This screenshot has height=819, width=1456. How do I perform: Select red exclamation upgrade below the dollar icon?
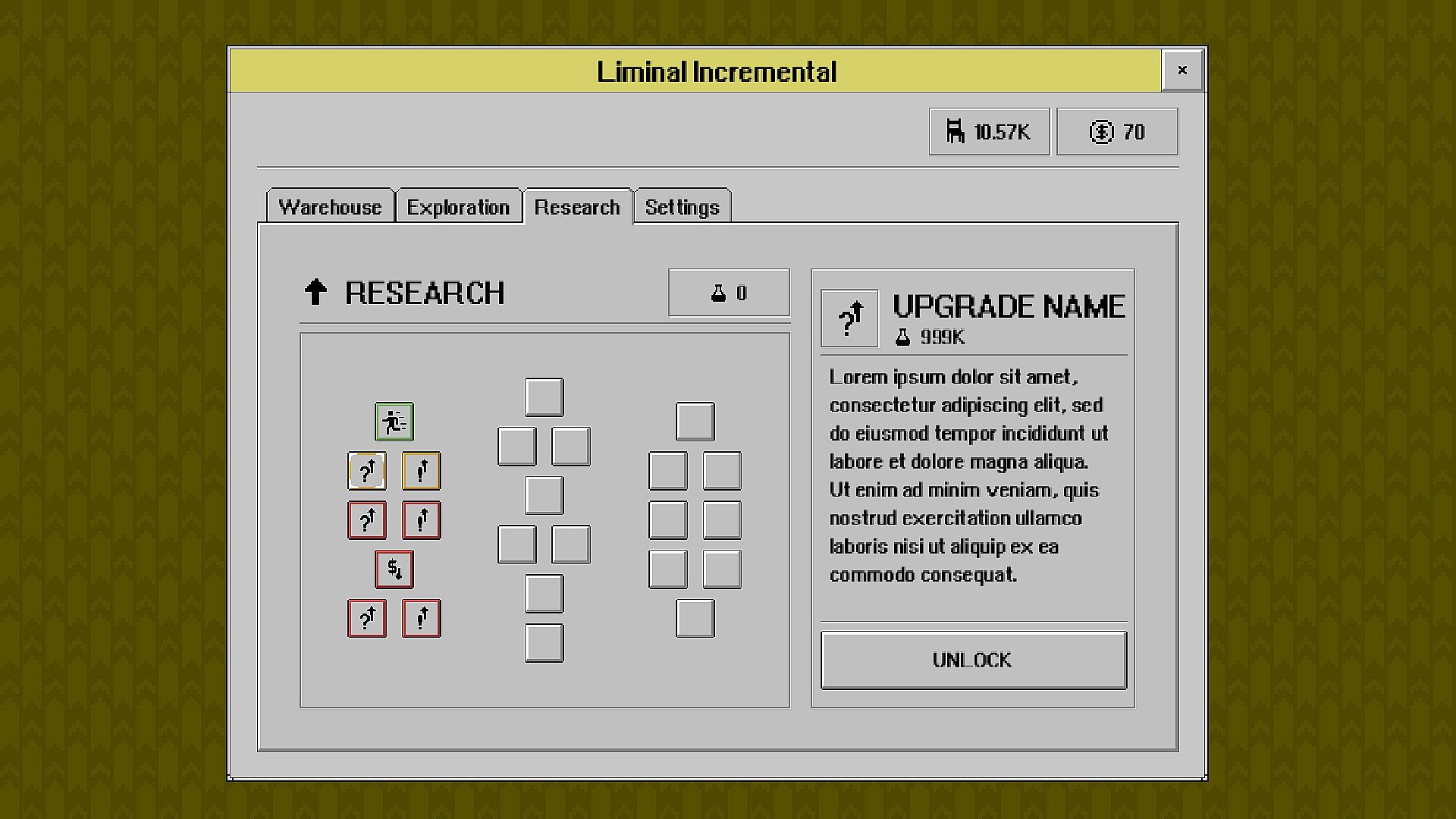coord(422,619)
